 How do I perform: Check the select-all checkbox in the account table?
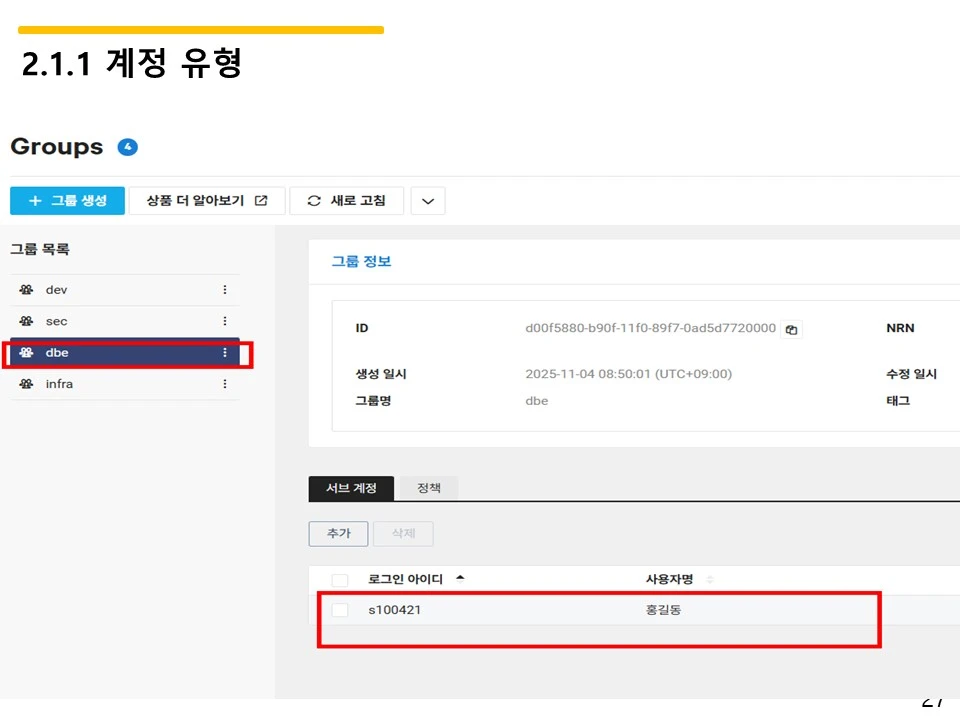[339, 579]
